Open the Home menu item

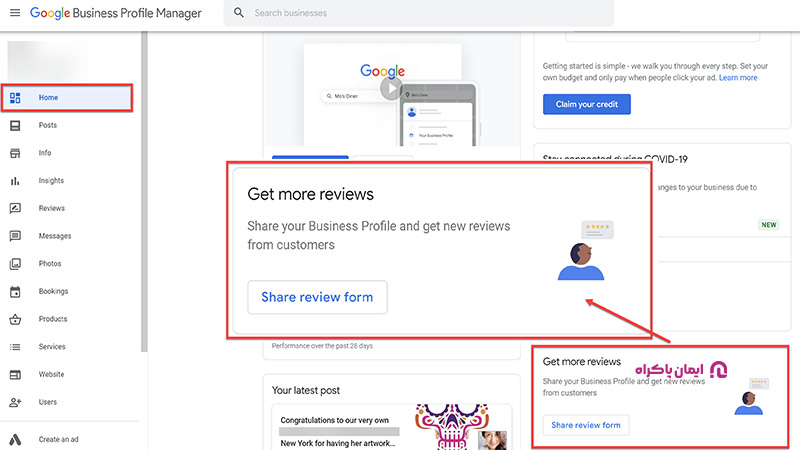tap(67, 97)
